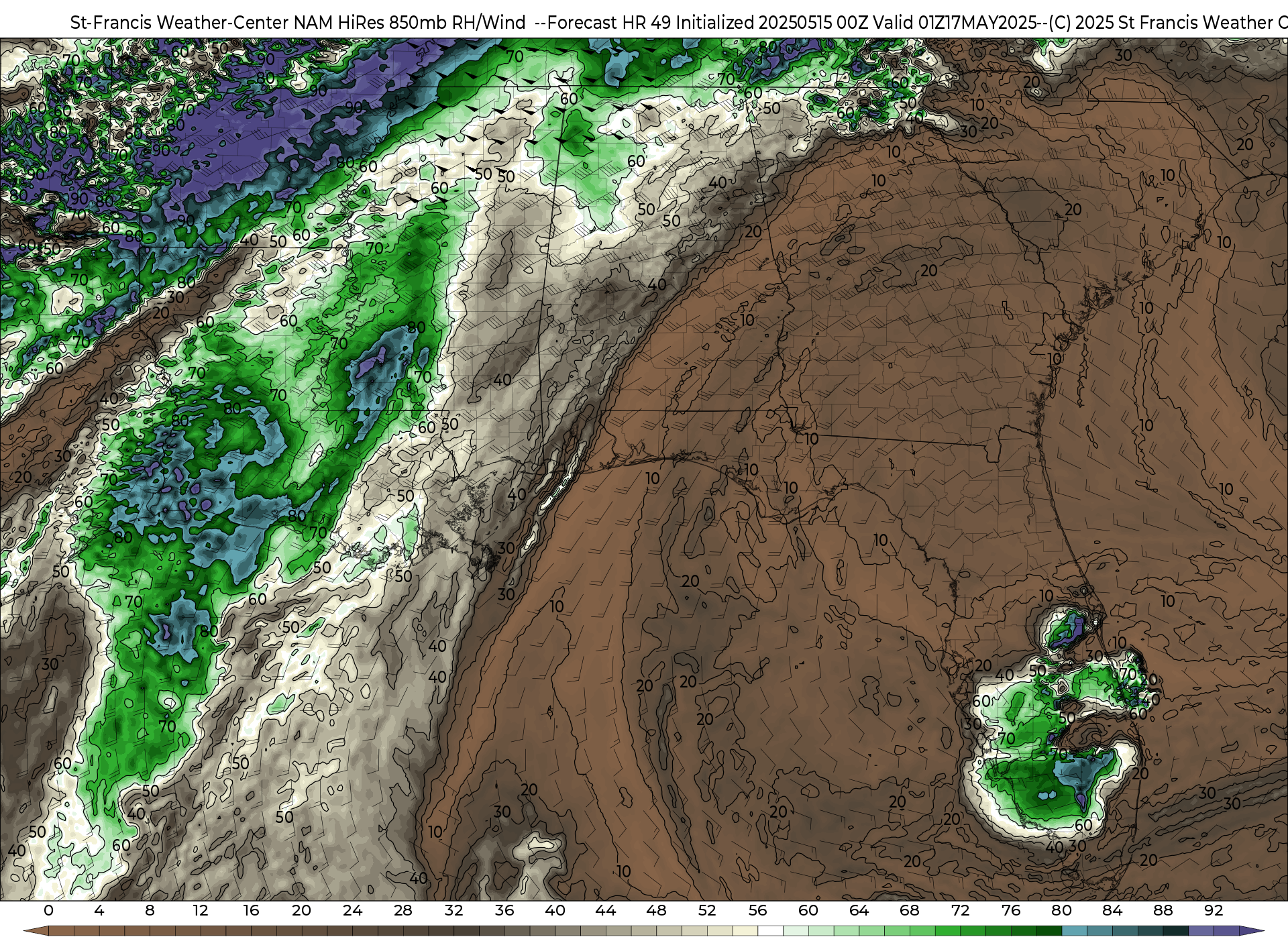Click the darkest green swatch left of 80
Viewport: 1288px width, 939px height.
pos(1049,931)
